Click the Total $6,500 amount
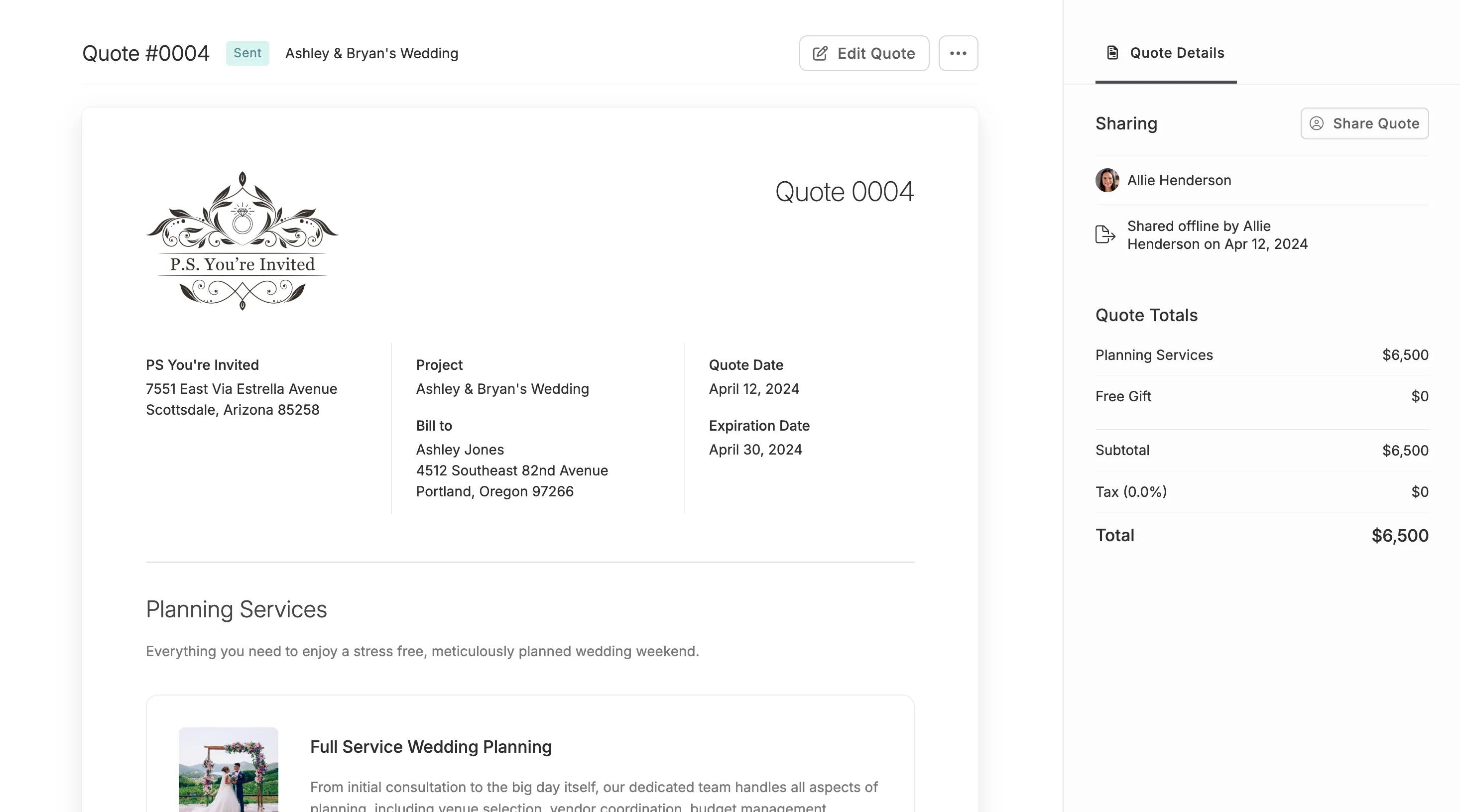Image resolution: width=1460 pixels, height=812 pixels. pyautogui.click(x=1399, y=536)
